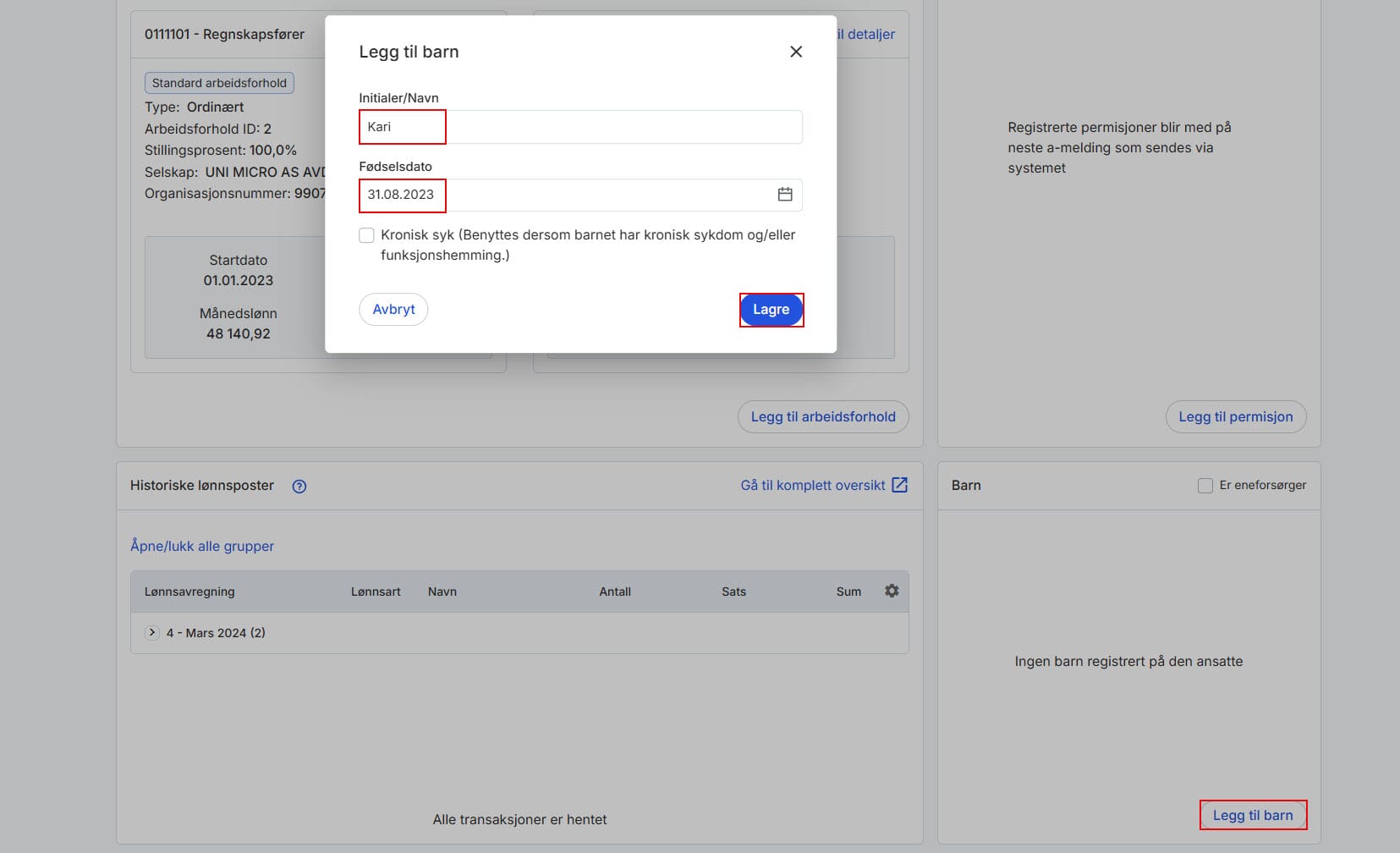Click Legg til permisjon button

pyautogui.click(x=1236, y=417)
